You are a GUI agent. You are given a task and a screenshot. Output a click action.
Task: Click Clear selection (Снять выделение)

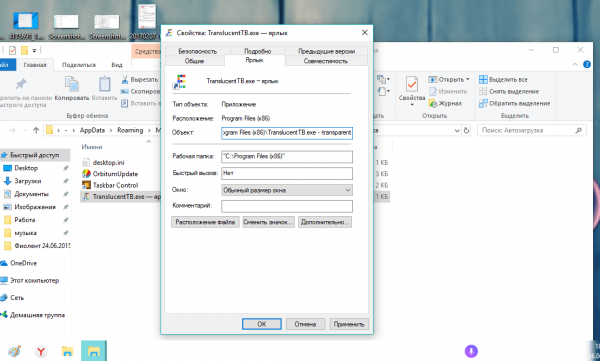509,91
